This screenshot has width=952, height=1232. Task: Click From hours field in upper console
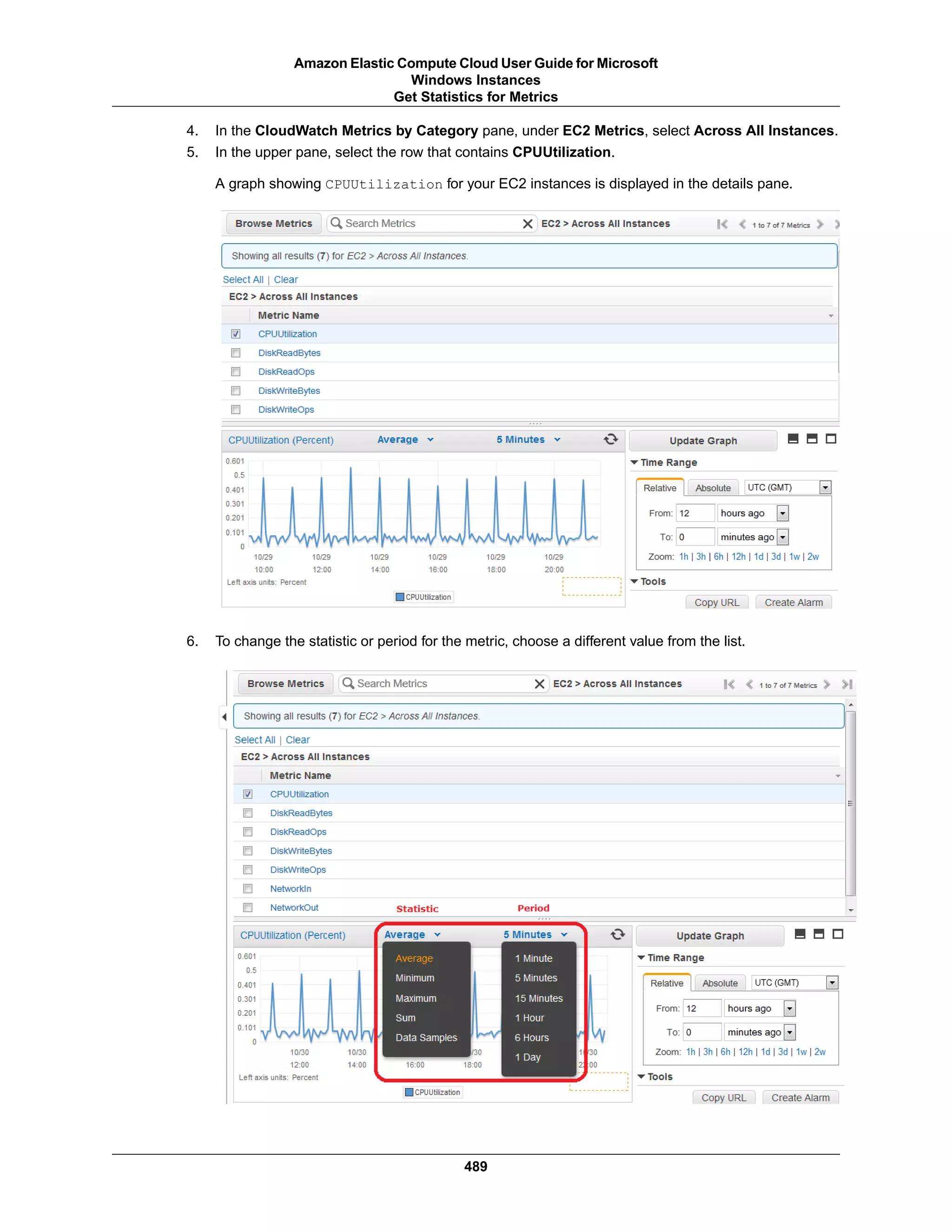click(x=695, y=513)
